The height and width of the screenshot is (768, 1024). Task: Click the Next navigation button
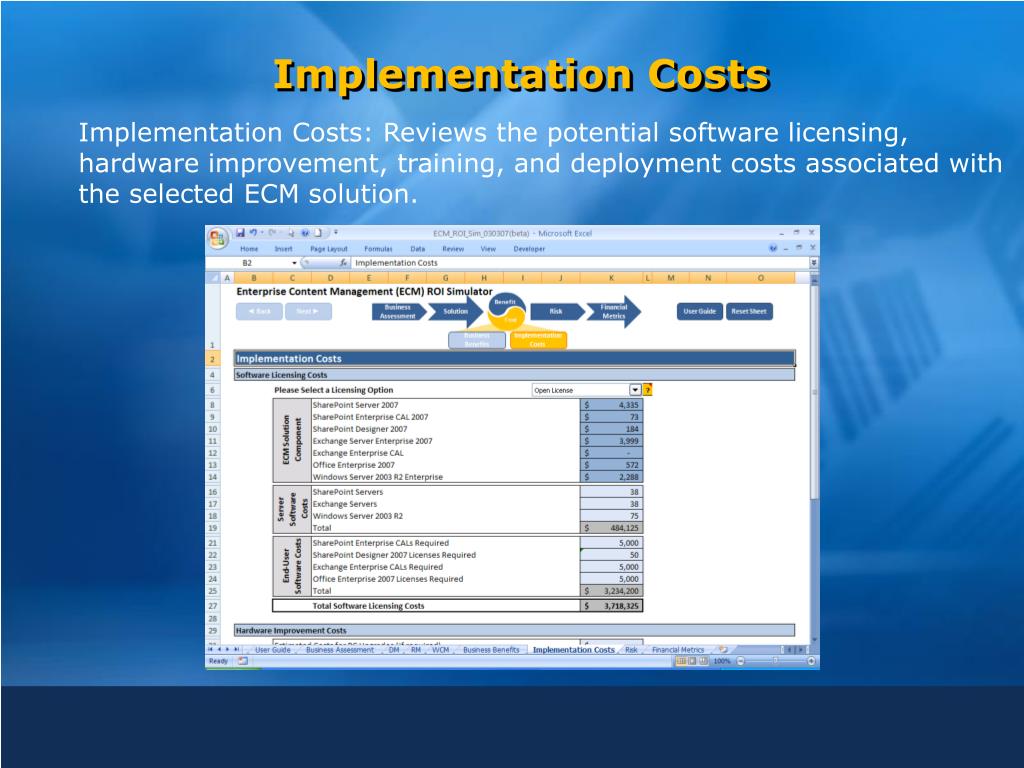click(308, 312)
